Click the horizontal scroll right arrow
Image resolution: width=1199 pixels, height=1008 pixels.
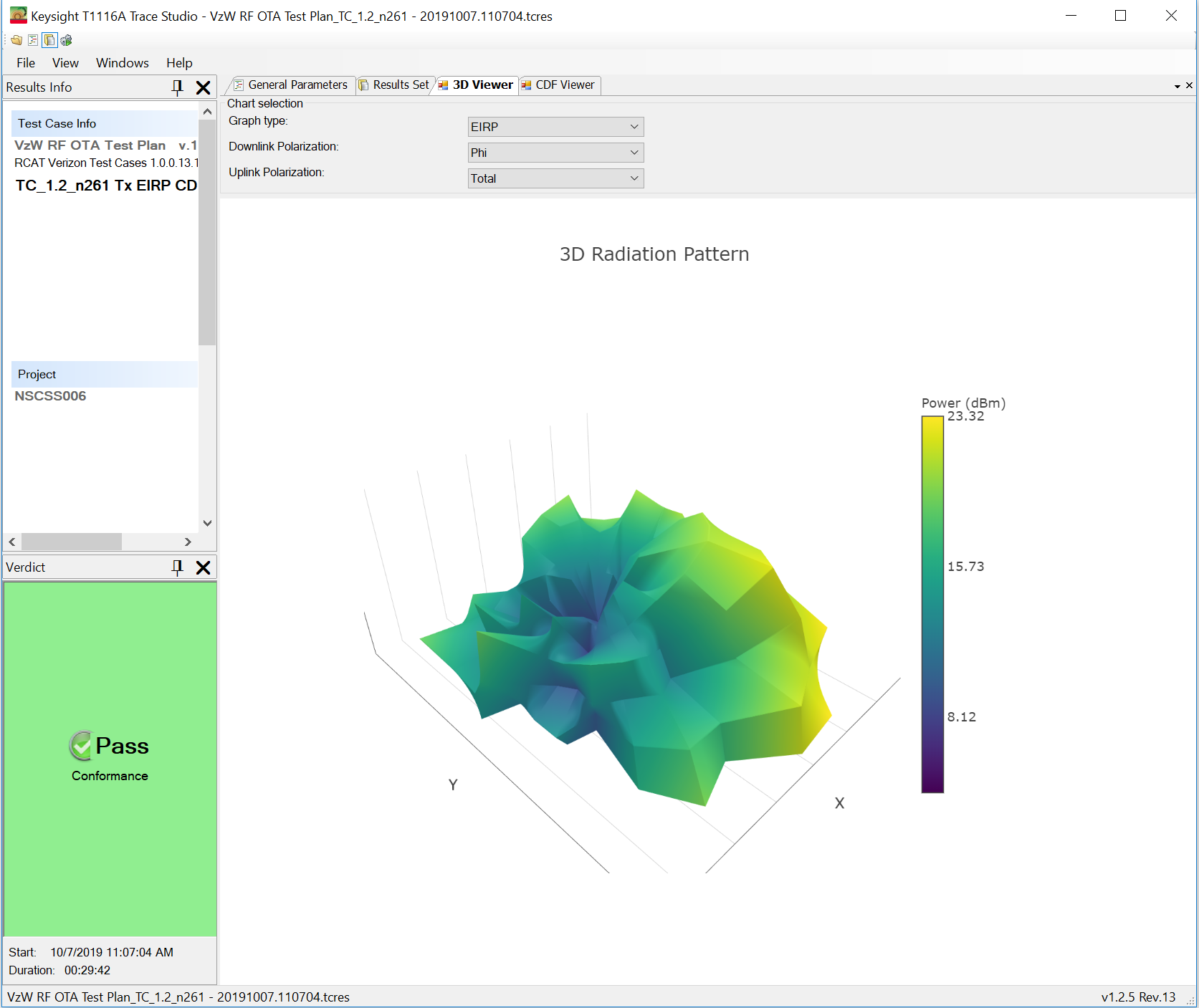point(188,542)
